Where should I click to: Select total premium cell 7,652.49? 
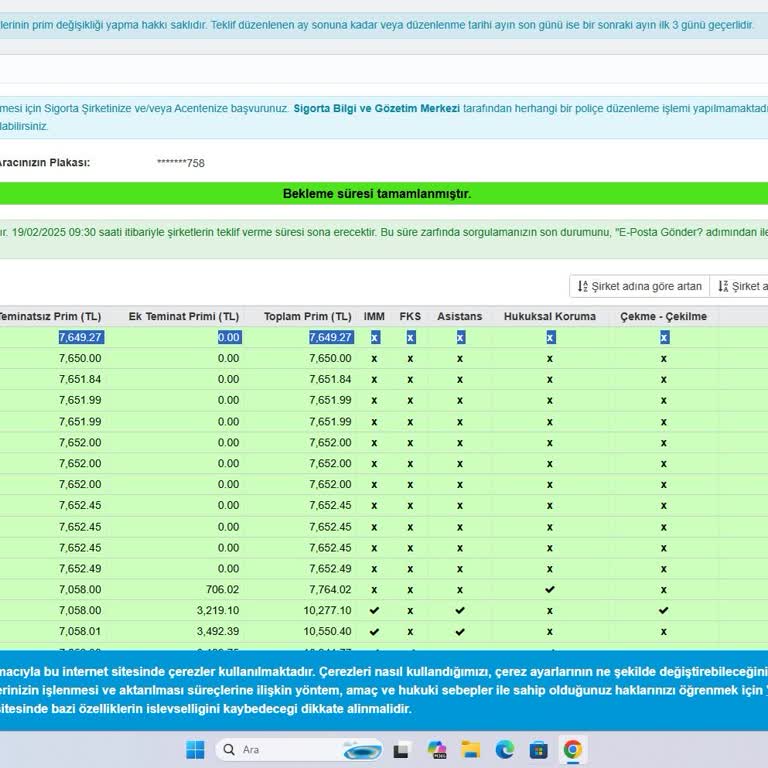click(x=330, y=569)
